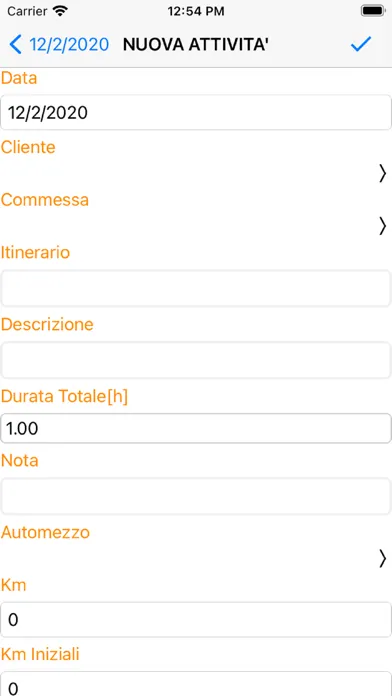Expand the Cliente selection chevron
The width and height of the screenshot is (392, 696).
click(x=383, y=174)
